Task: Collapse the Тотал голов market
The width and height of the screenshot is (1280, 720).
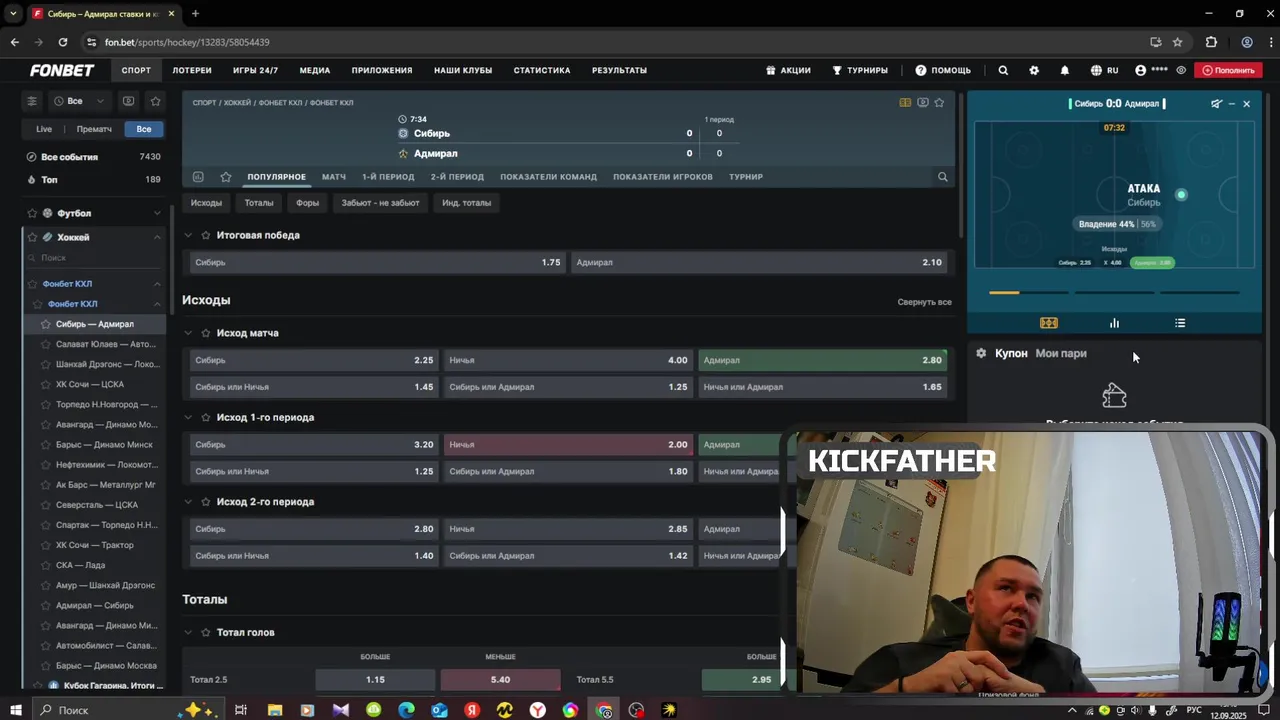Action: point(188,633)
